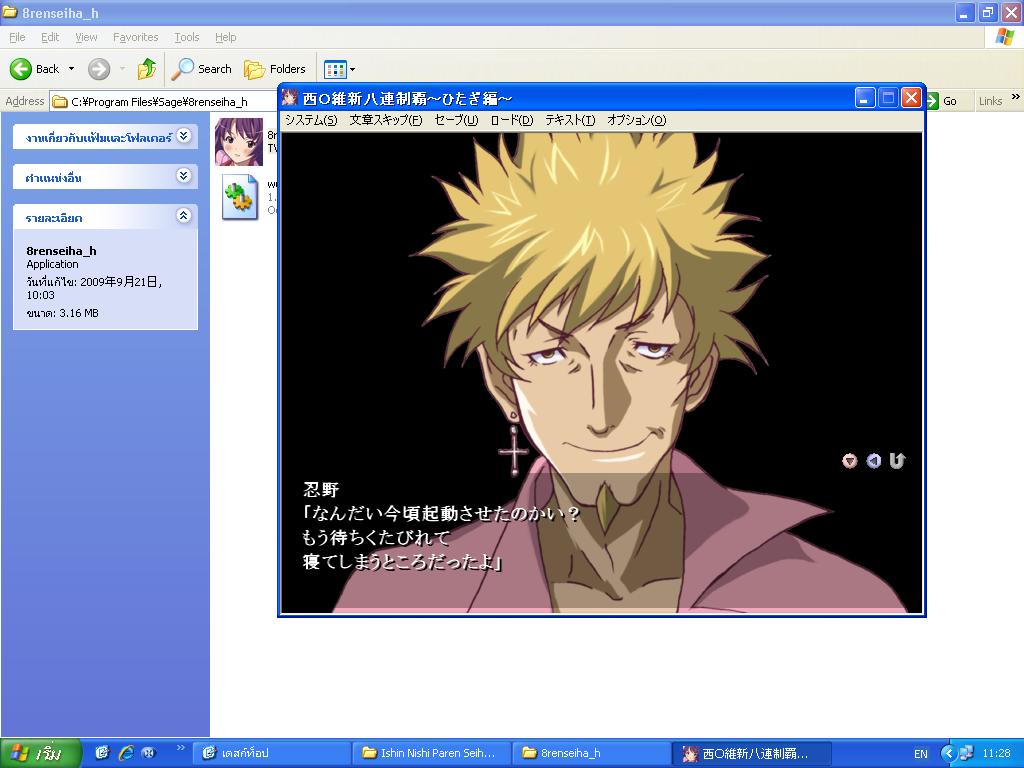Select the 8renseiha_h anime girl application icon
Screen dimensions: 1024x768
(x=239, y=142)
